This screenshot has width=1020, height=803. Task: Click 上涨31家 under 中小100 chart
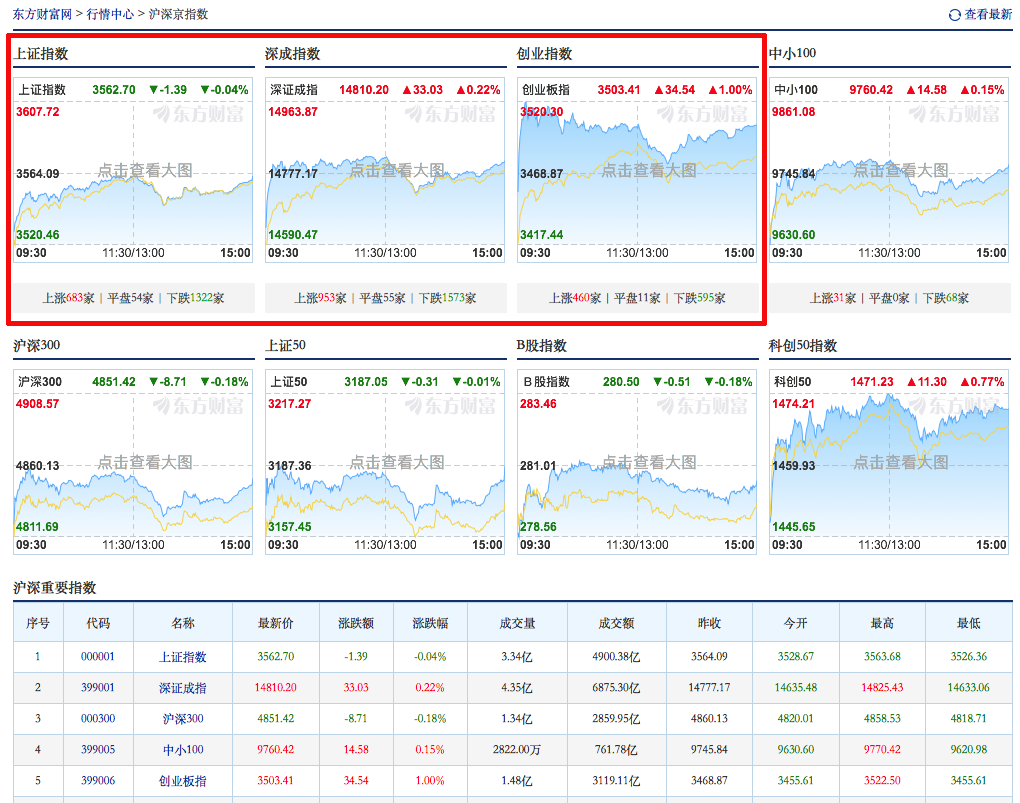[833, 298]
